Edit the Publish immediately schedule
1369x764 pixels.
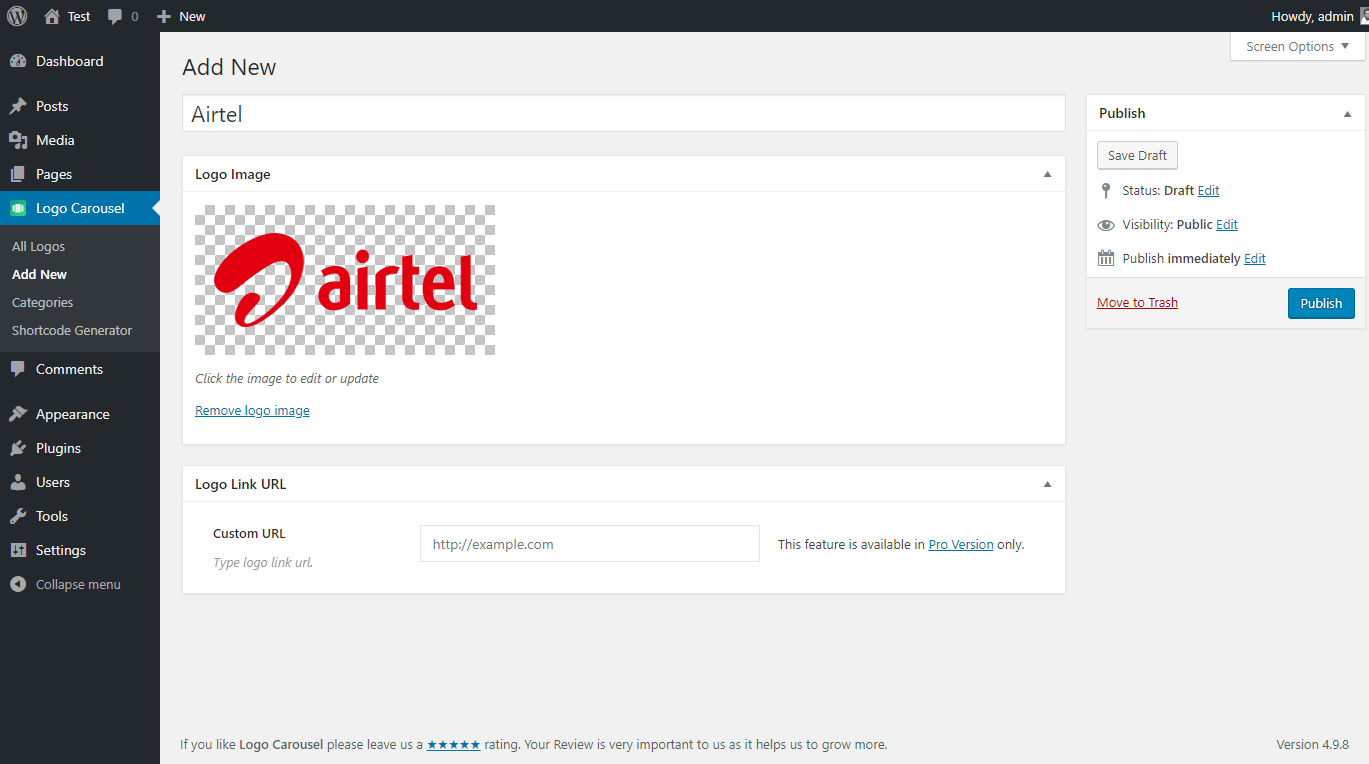1255,258
